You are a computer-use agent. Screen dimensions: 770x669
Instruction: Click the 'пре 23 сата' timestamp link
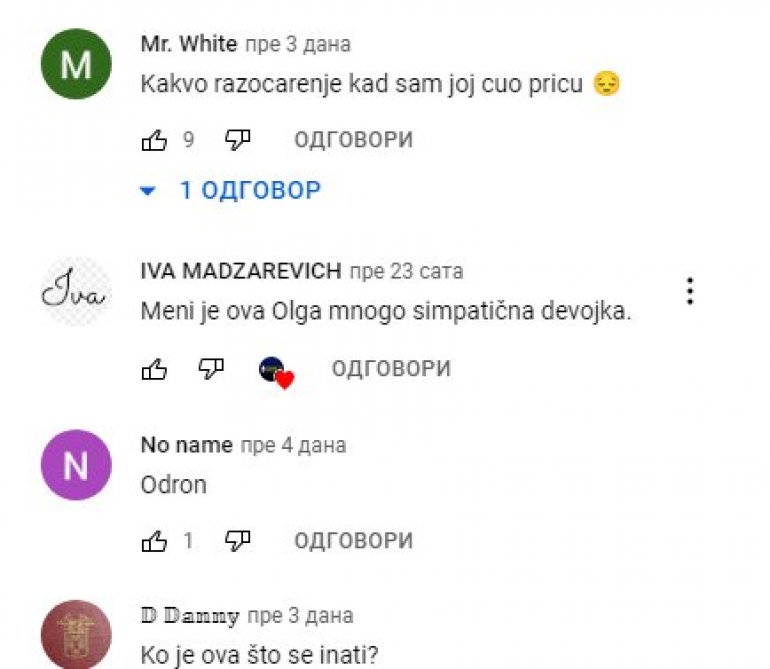[x=406, y=272]
